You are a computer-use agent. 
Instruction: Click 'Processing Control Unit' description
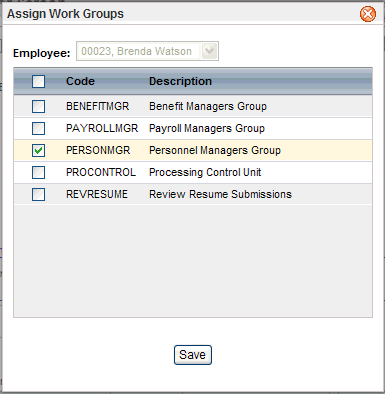(x=205, y=172)
